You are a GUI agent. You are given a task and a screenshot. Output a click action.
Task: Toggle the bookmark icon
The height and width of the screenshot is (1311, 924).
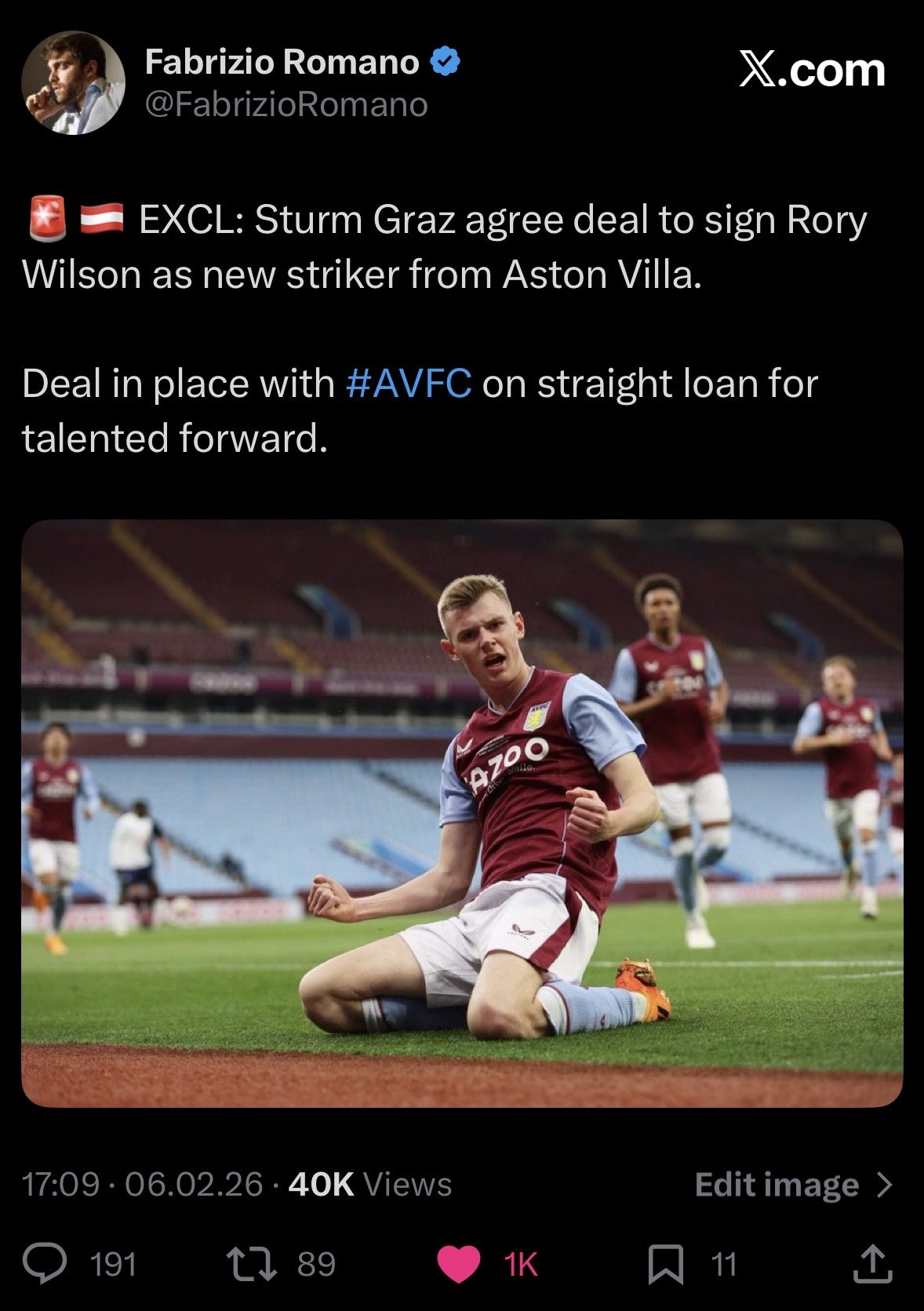[x=665, y=1265]
